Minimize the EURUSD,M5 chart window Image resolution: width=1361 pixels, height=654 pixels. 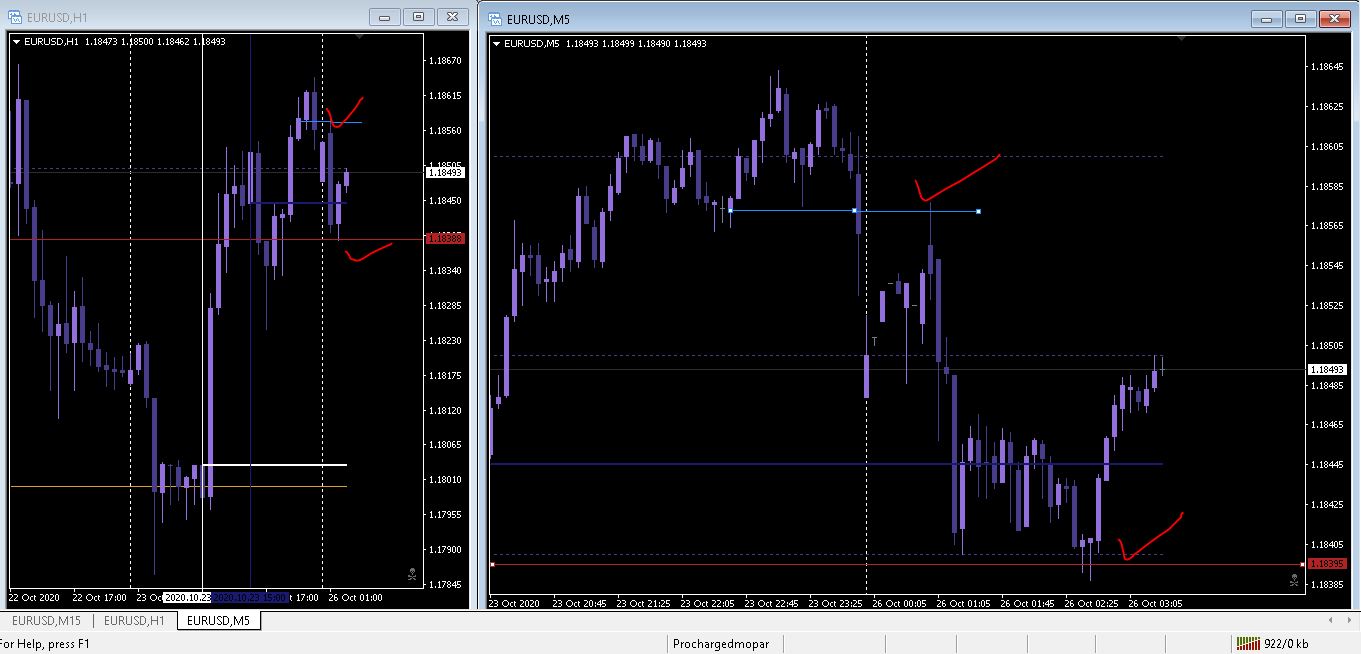click(x=1266, y=18)
